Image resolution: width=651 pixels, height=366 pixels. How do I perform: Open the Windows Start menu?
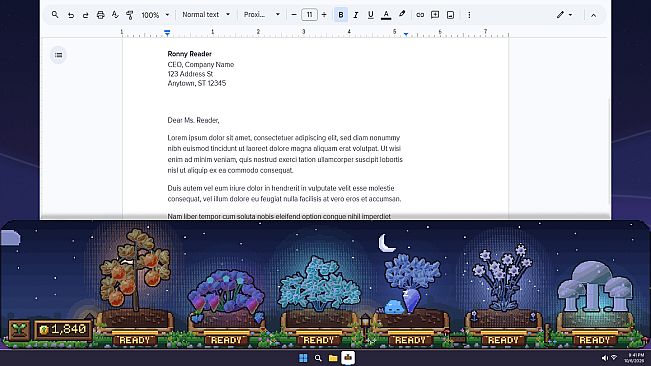[303, 358]
